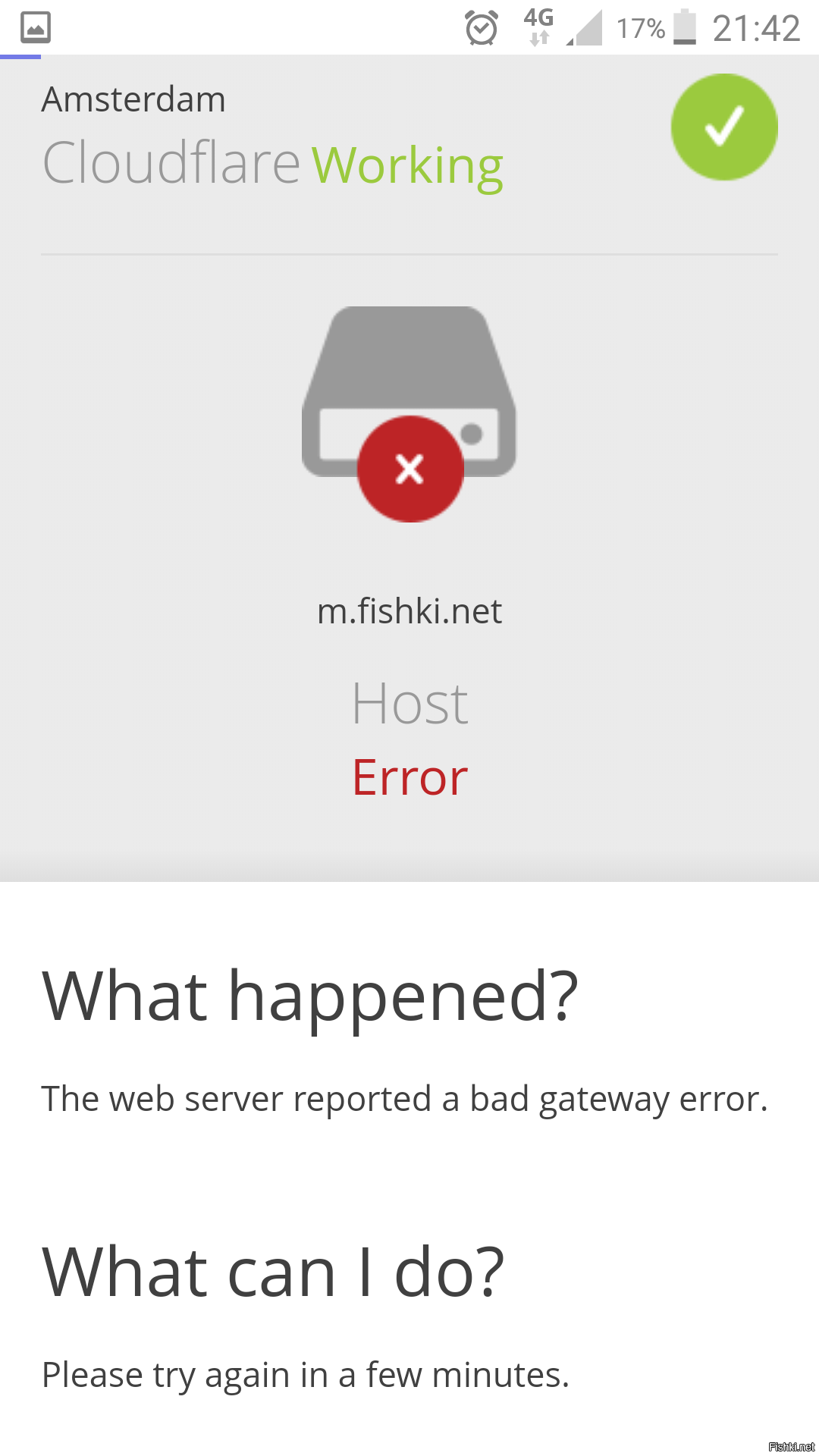Tap the Fishki.net watermark in corner
819x1456 pixels.
pos(792,1447)
